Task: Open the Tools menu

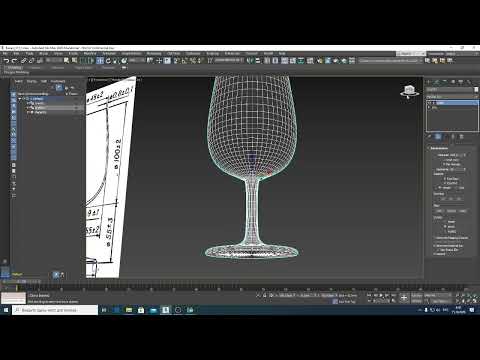Action: click(x=30, y=53)
